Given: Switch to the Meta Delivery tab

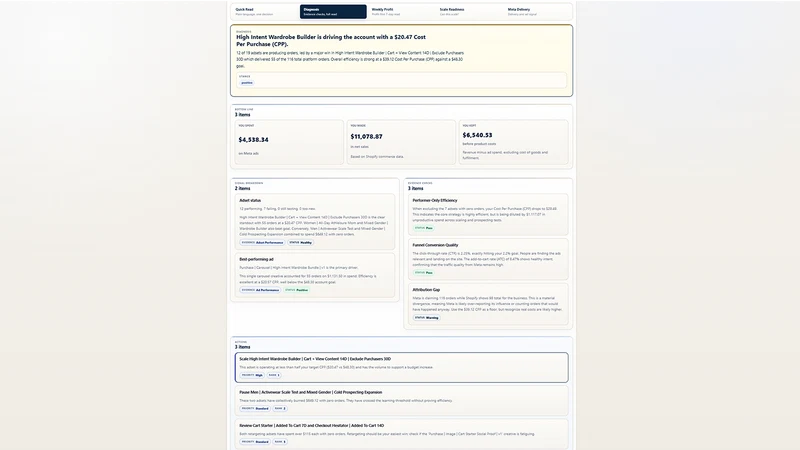Looking at the screenshot, I should coord(537,12).
